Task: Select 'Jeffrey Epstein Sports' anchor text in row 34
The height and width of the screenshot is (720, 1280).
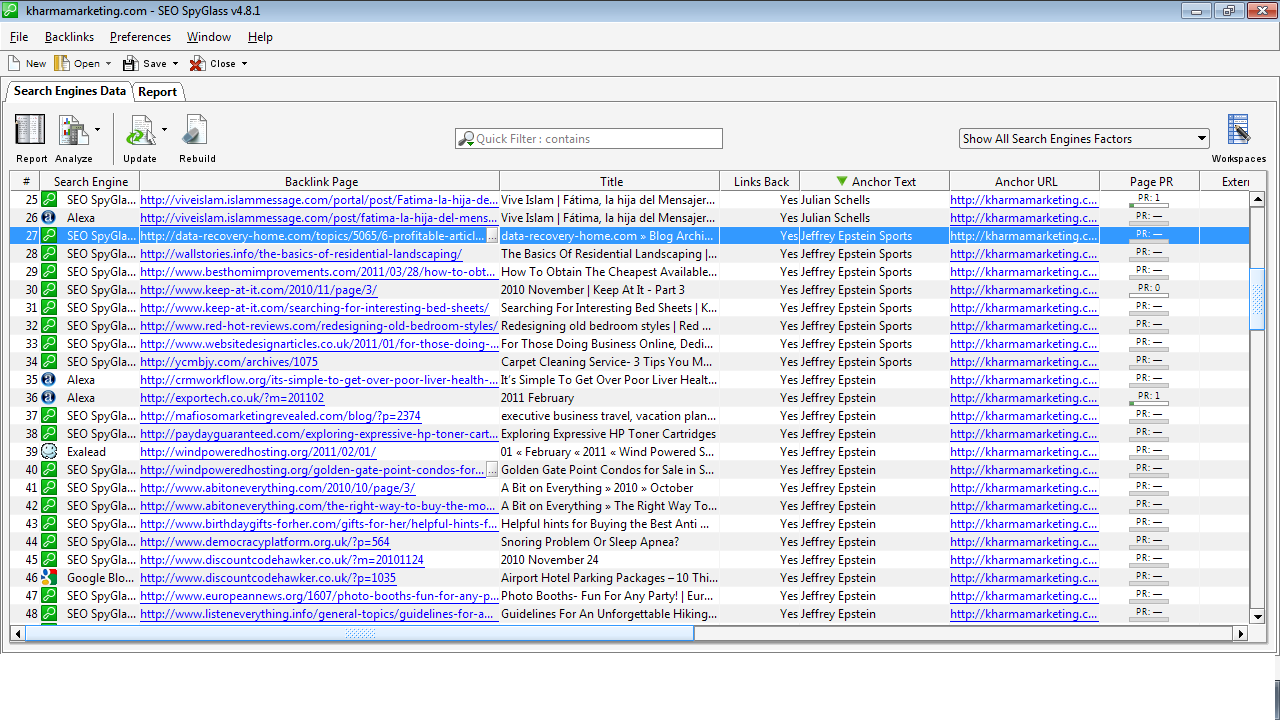Action: click(x=856, y=362)
